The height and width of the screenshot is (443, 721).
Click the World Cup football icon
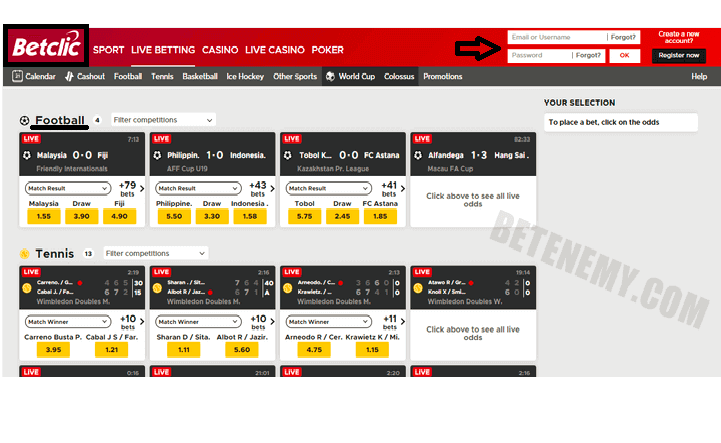330,76
